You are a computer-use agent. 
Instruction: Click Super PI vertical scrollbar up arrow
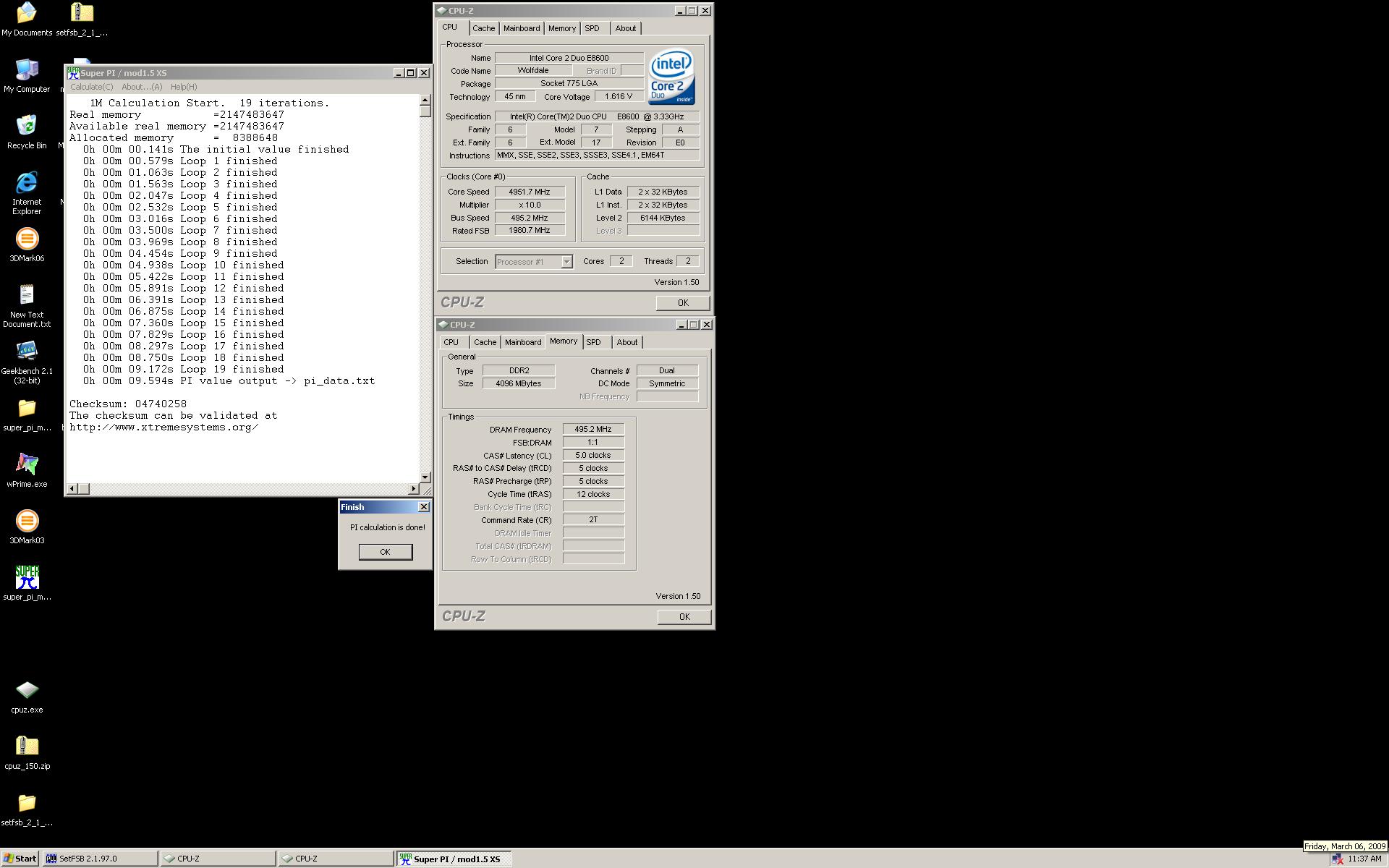(x=425, y=101)
